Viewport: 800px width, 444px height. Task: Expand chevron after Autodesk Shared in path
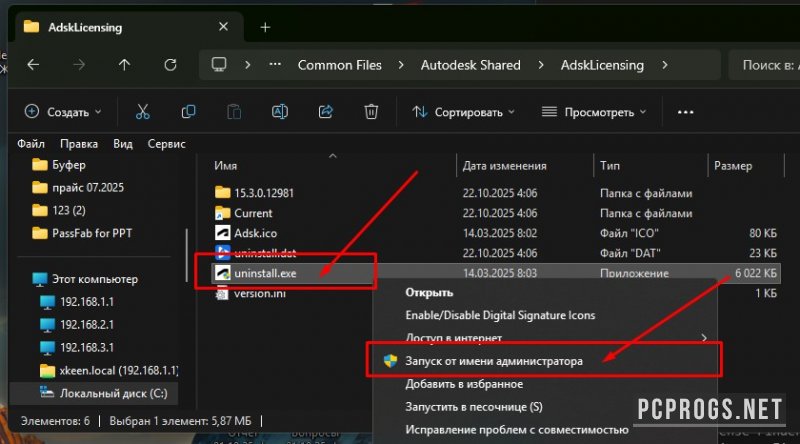541,65
